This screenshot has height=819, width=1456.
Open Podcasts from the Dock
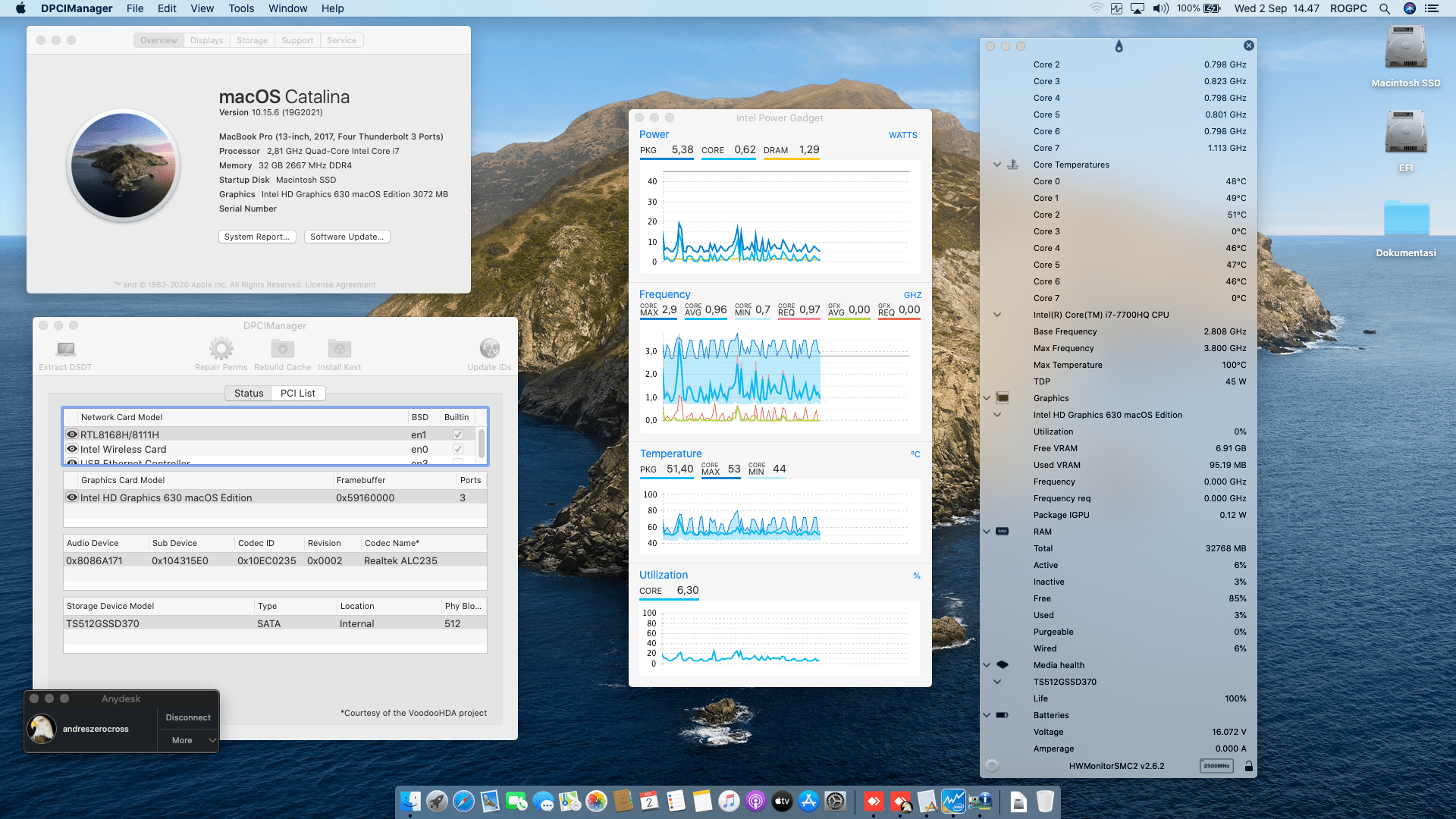click(x=755, y=801)
